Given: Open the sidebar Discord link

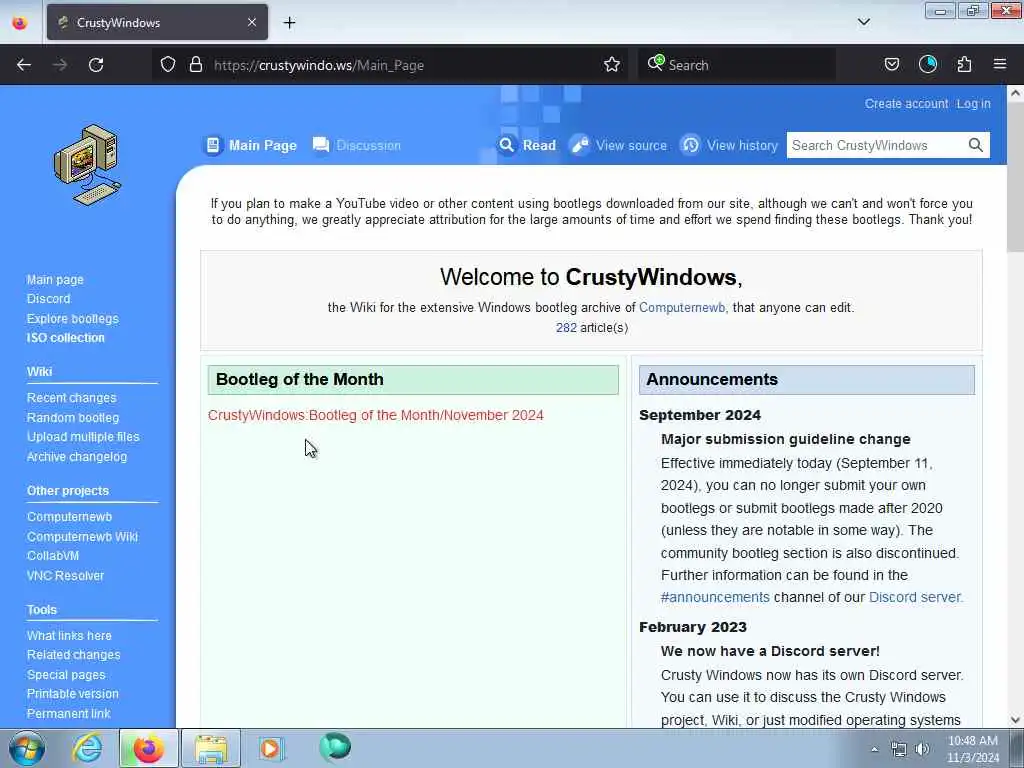Looking at the screenshot, I should tap(48, 299).
